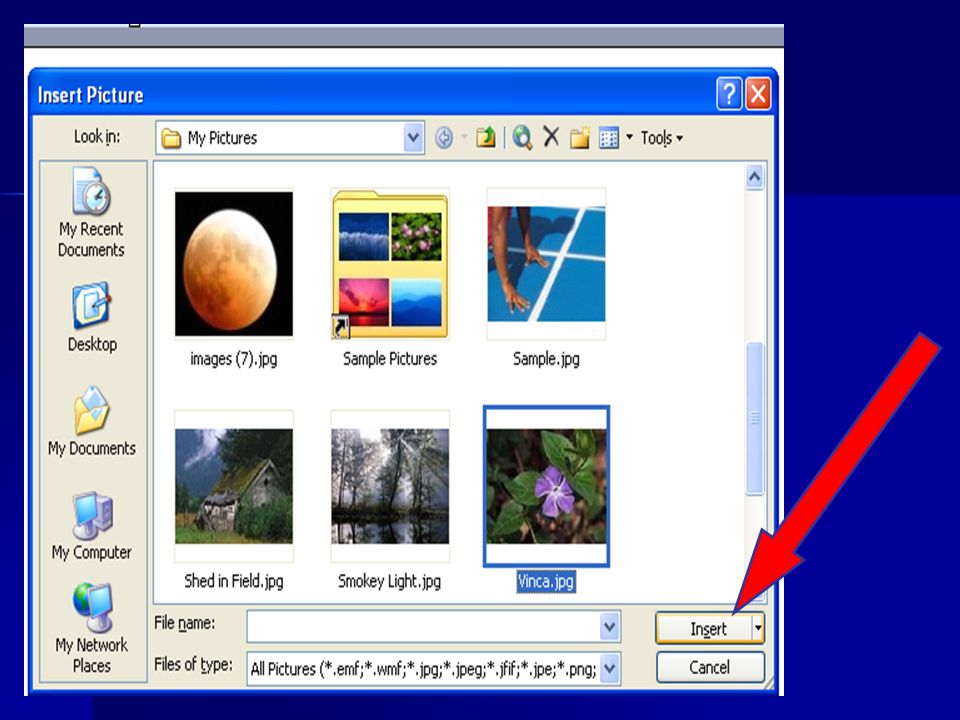This screenshot has height=720, width=960.
Task: Open the Look in My Pictures dropdown
Action: click(x=413, y=138)
